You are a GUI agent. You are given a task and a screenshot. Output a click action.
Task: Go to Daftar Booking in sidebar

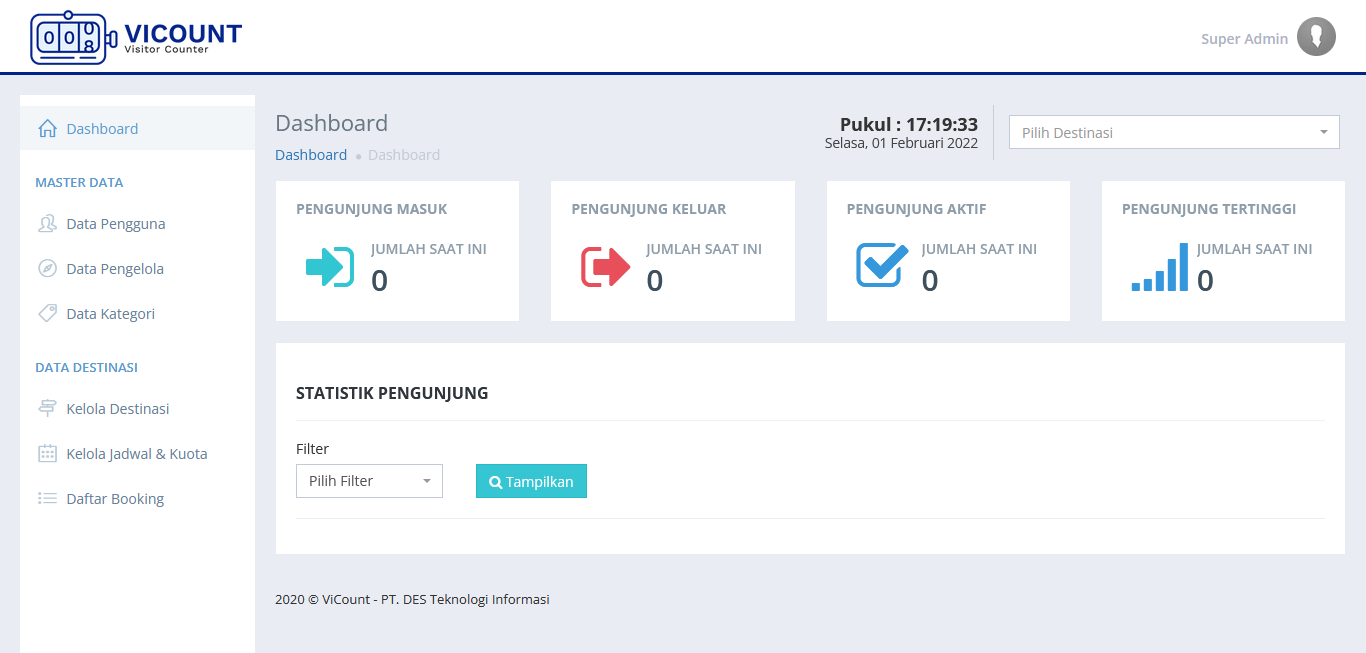[115, 499]
